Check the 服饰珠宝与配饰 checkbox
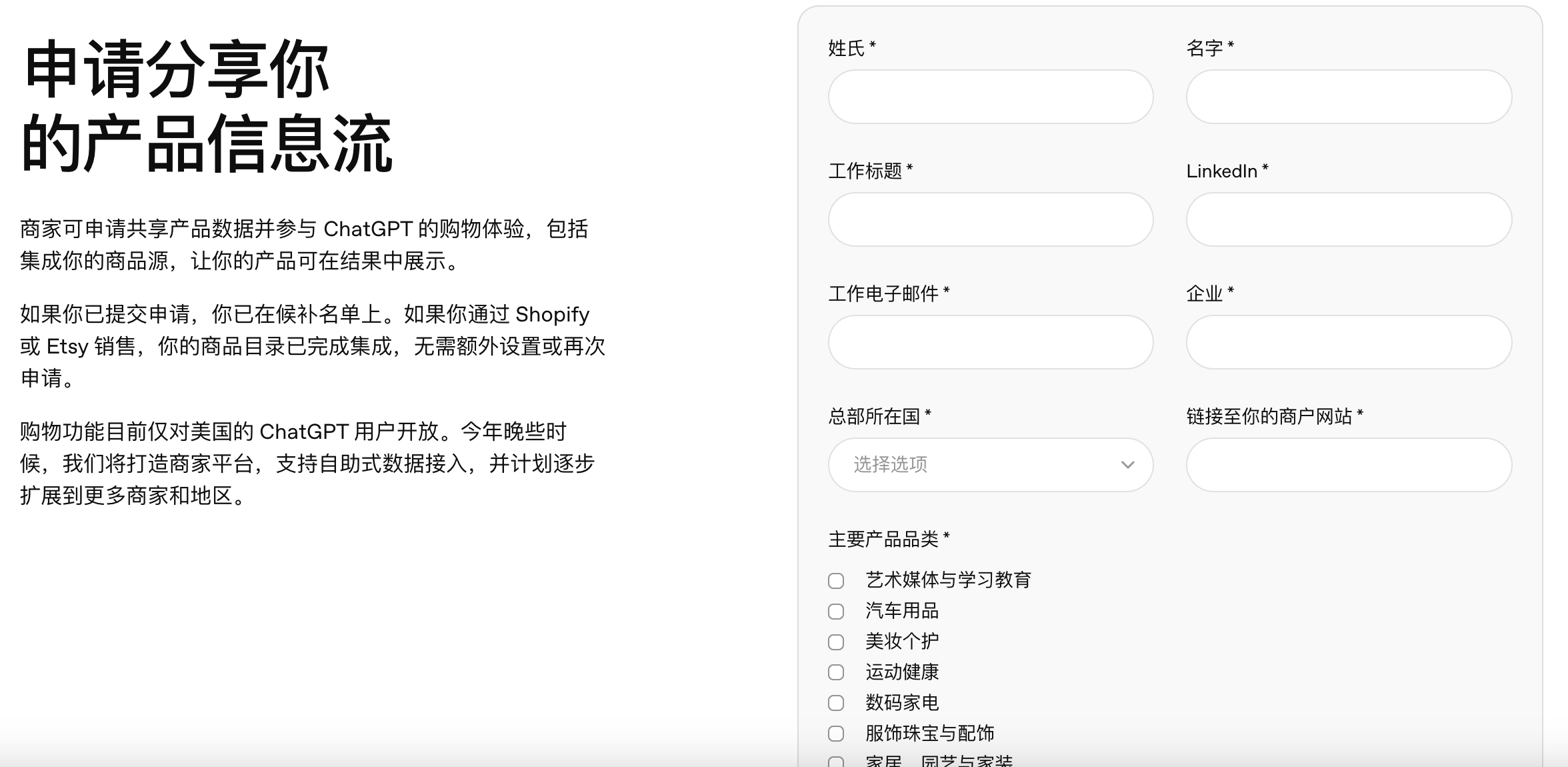 (x=836, y=734)
